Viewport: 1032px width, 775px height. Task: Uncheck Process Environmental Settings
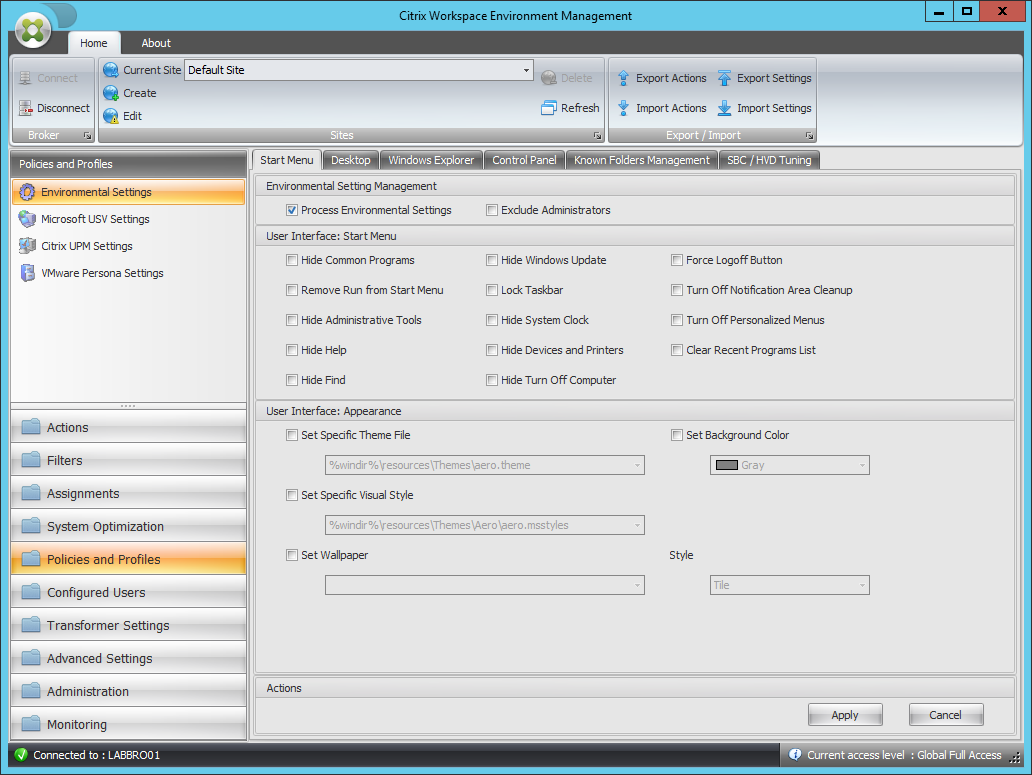[292, 210]
